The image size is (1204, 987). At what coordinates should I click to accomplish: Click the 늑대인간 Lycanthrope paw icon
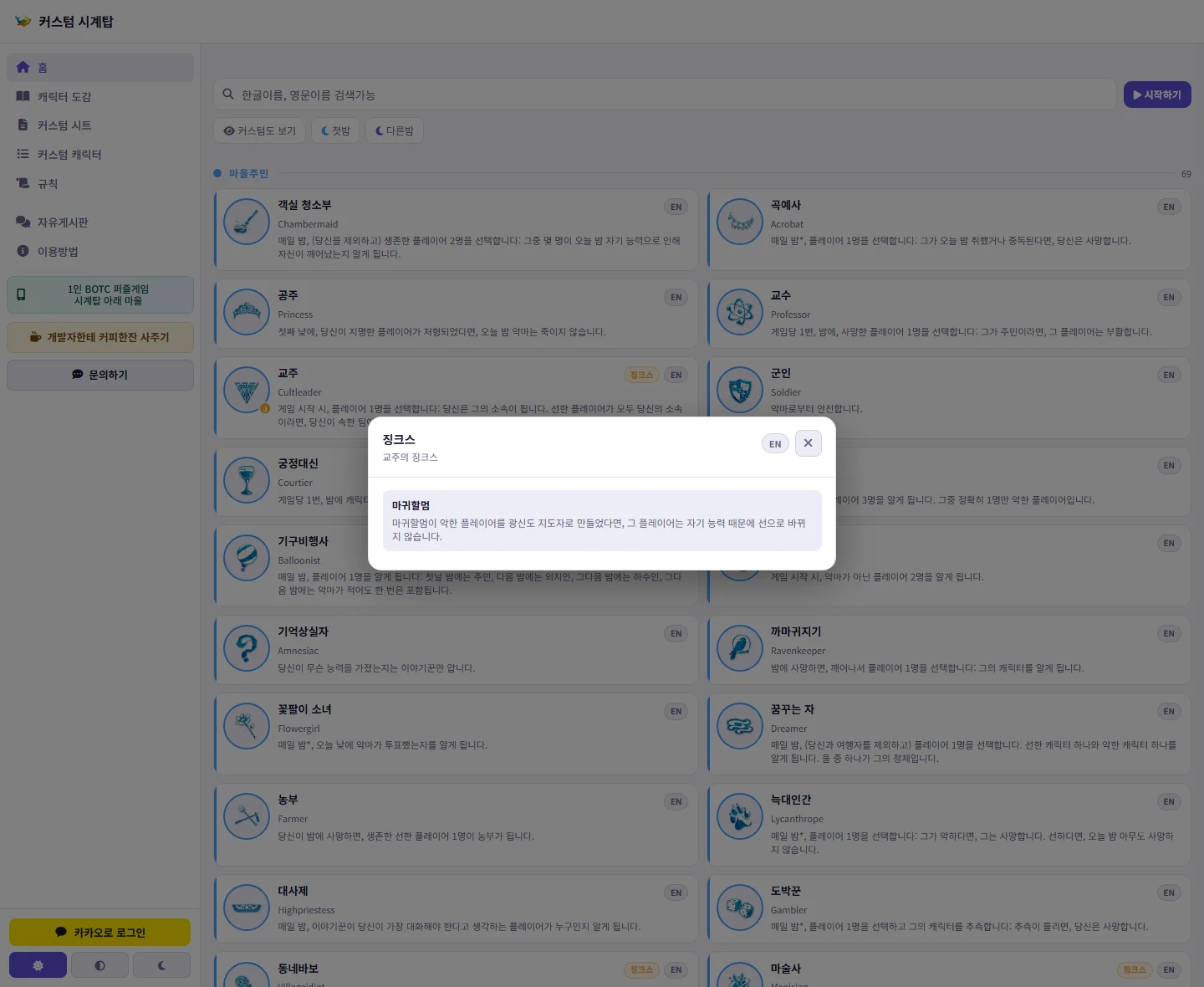(x=740, y=816)
